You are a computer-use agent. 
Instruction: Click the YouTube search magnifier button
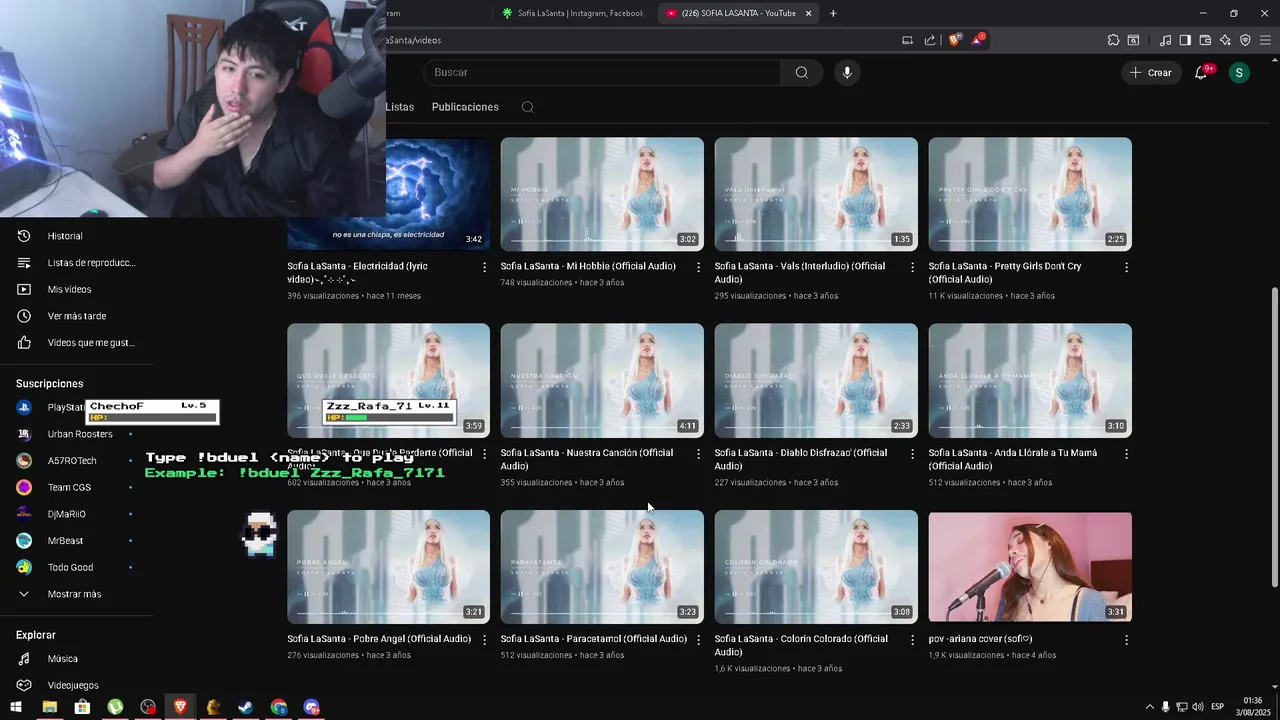[801, 72]
